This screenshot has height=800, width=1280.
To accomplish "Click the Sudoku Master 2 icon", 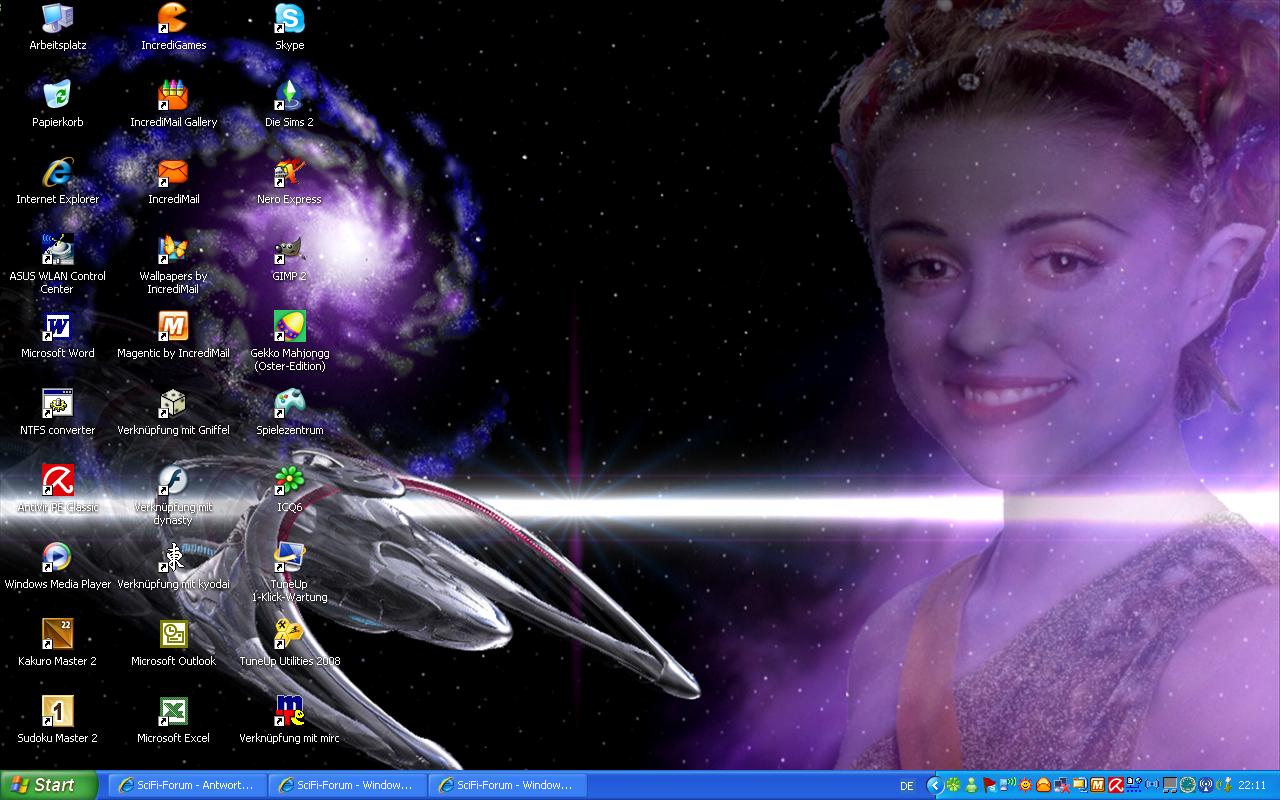I will coord(57,713).
